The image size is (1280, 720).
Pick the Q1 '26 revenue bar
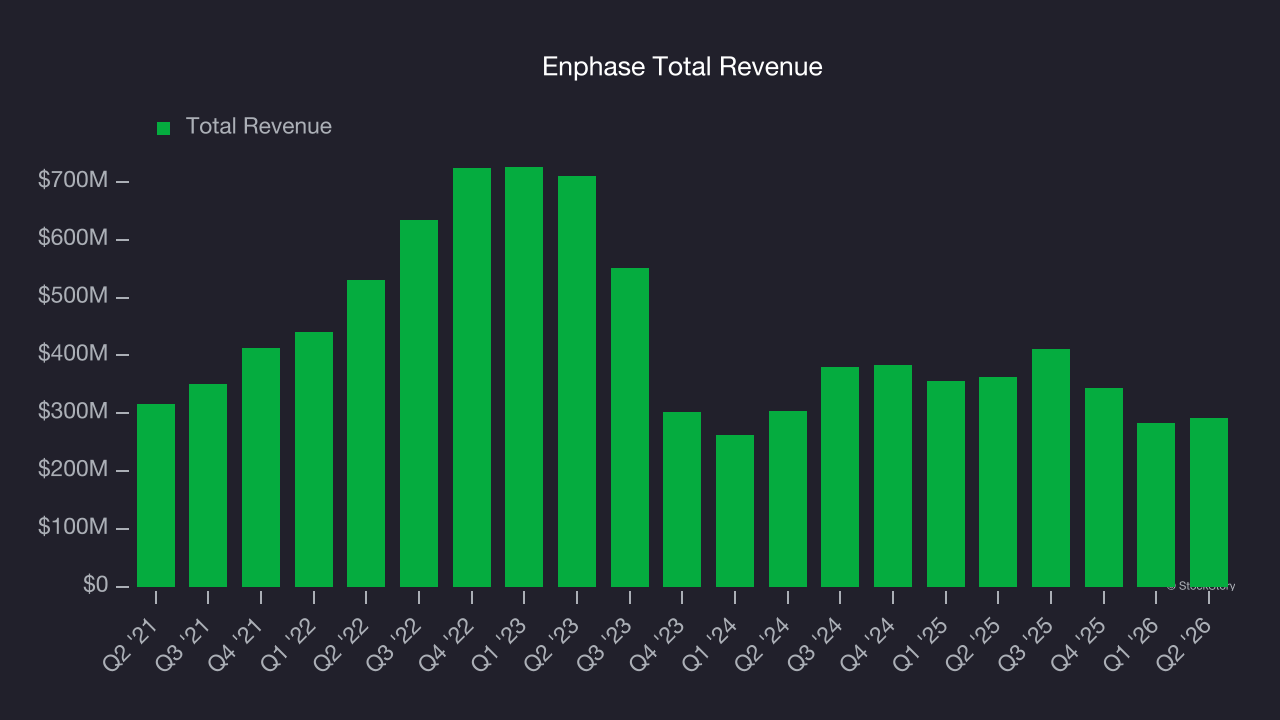click(x=1156, y=505)
